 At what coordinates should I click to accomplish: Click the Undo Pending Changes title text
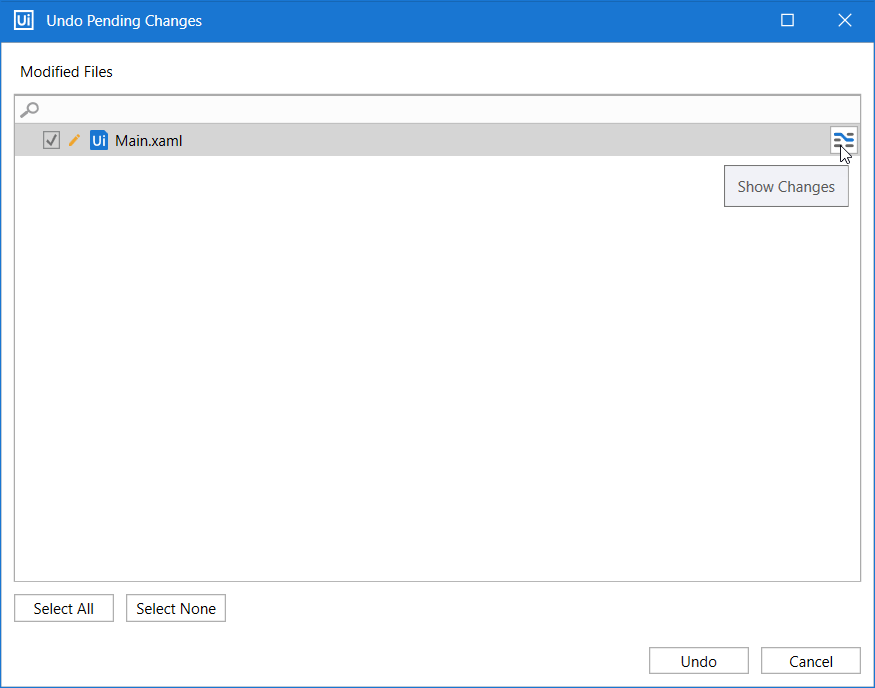point(124,20)
